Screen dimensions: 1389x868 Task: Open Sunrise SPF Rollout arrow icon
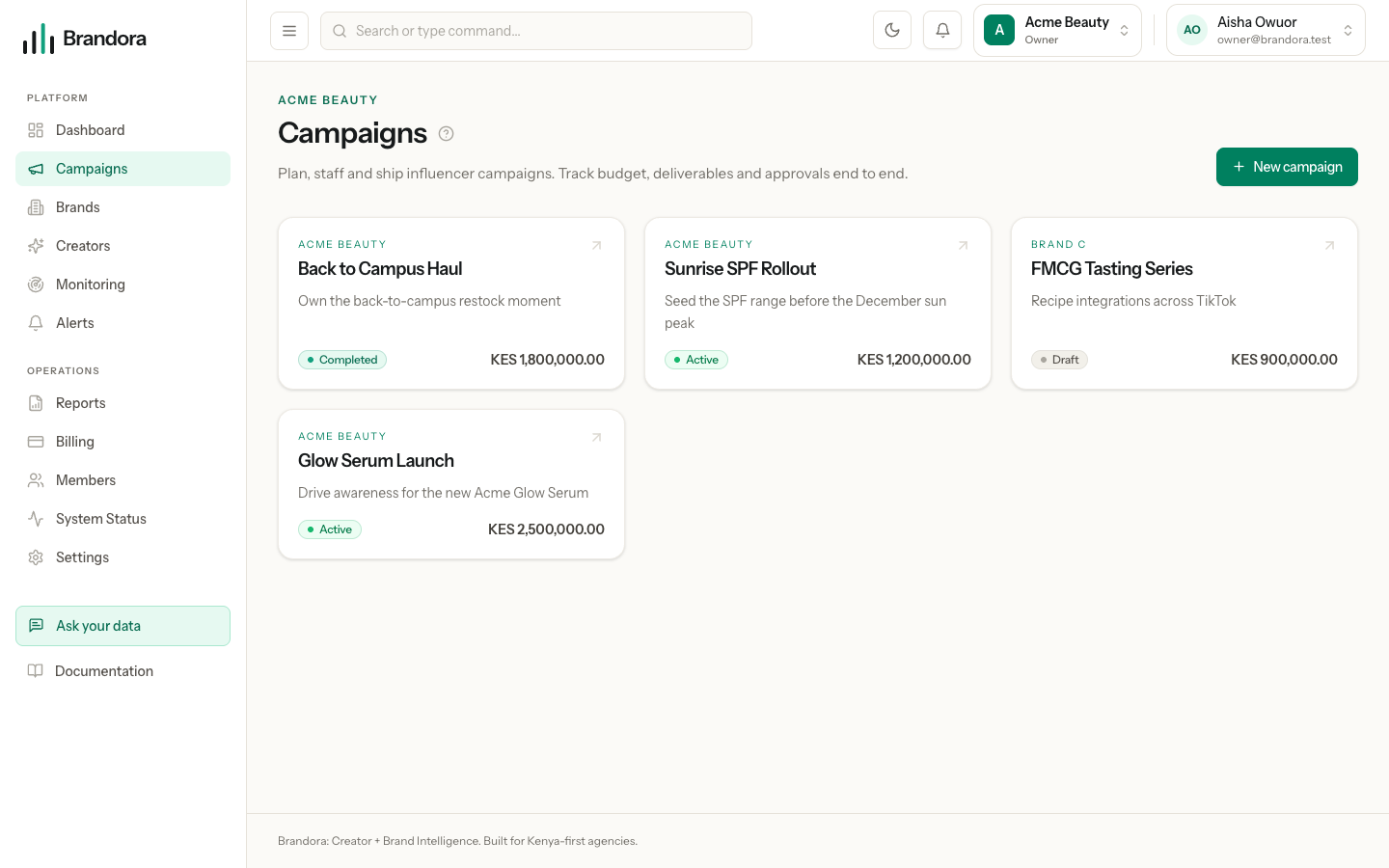click(963, 246)
